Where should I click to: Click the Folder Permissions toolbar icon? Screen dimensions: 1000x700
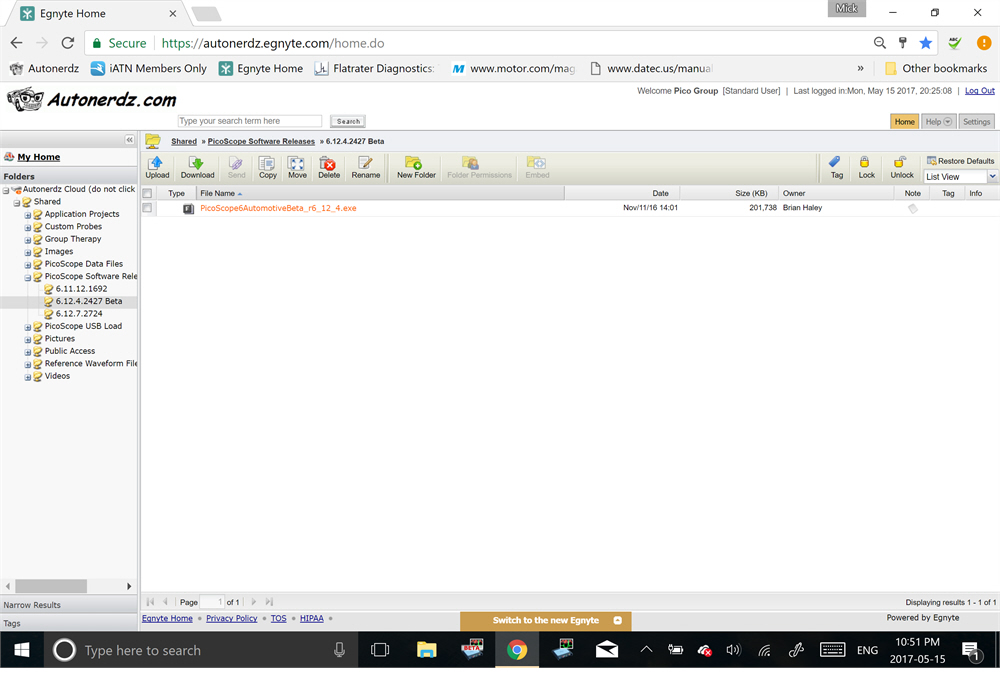479,168
